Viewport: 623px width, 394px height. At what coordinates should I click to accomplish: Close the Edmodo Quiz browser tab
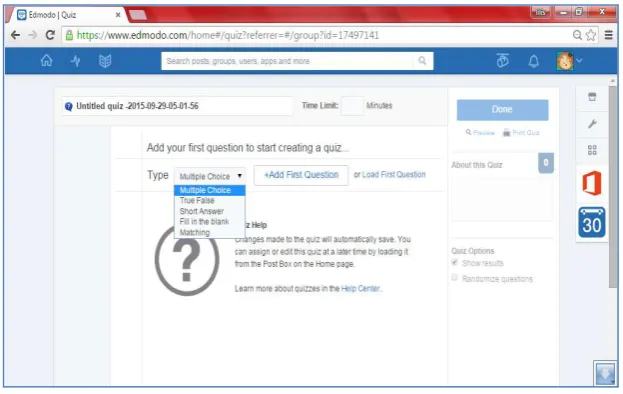pyautogui.click(x=118, y=15)
